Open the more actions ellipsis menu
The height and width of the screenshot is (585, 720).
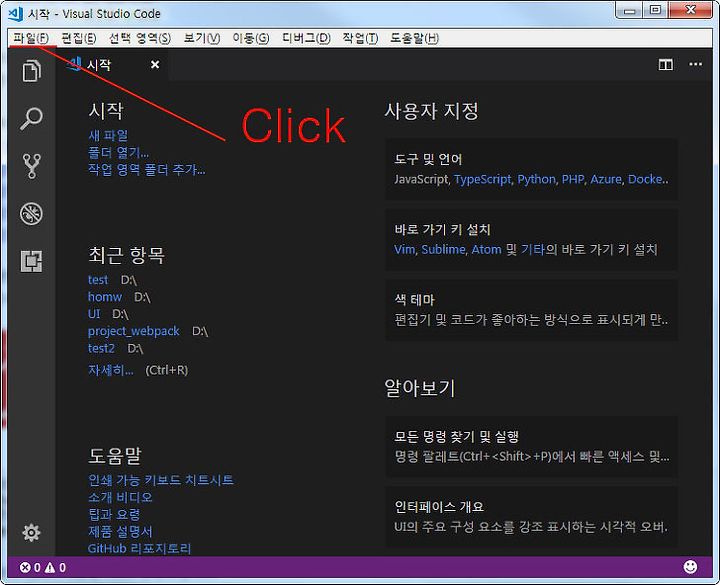pyautogui.click(x=695, y=64)
